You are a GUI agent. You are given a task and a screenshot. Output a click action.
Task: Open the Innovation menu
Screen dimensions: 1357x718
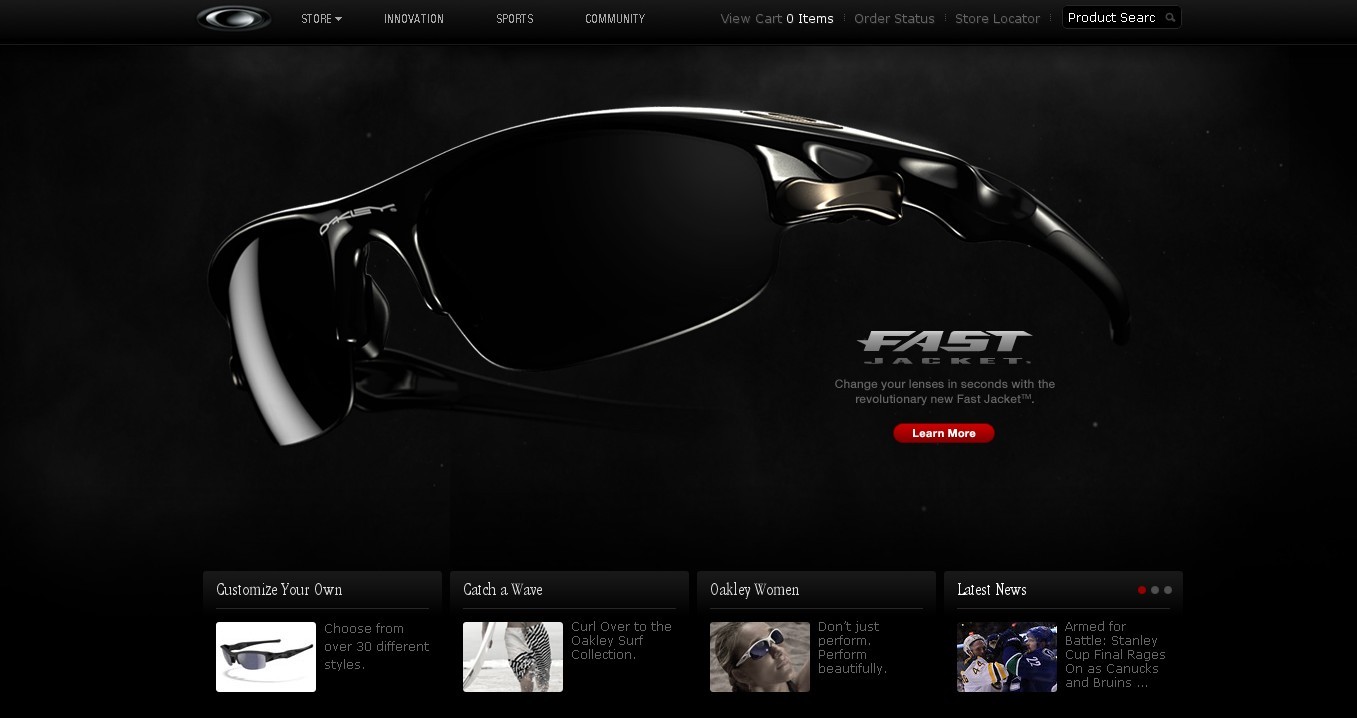click(x=414, y=19)
